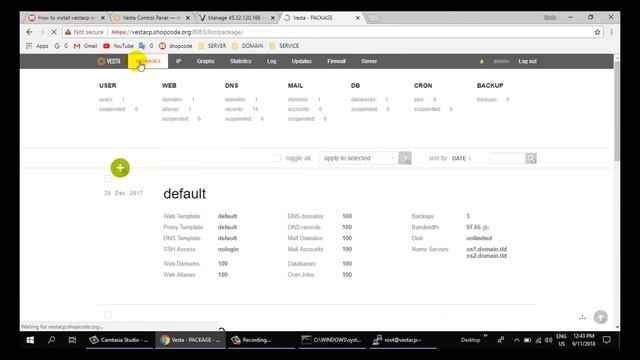Image resolution: width=640 pixels, height=360 pixels.
Task: Open the YouTube bookmark
Action: click(x=118, y=46)
